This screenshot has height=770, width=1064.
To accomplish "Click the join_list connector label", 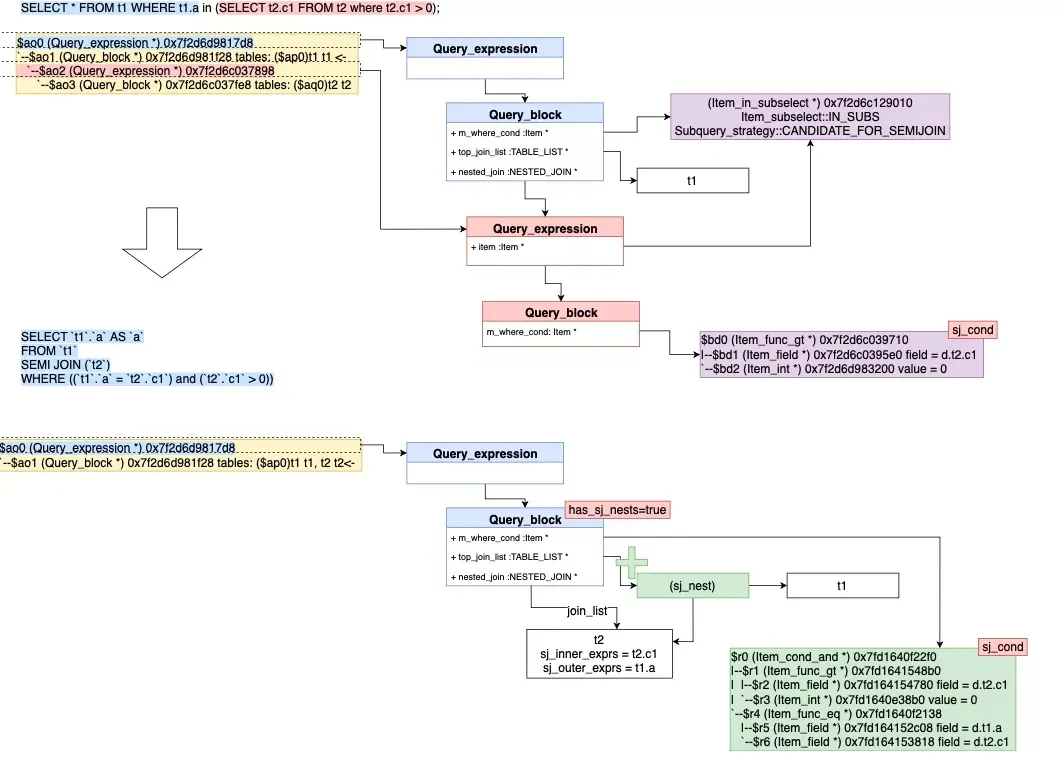I will tap(588, 611).
